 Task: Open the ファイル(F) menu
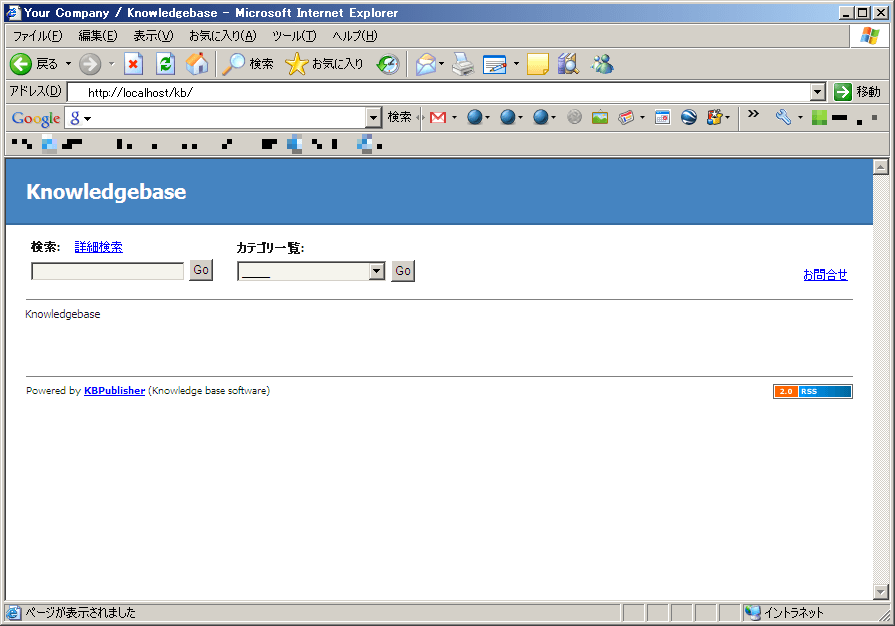(x=37, y=36)
